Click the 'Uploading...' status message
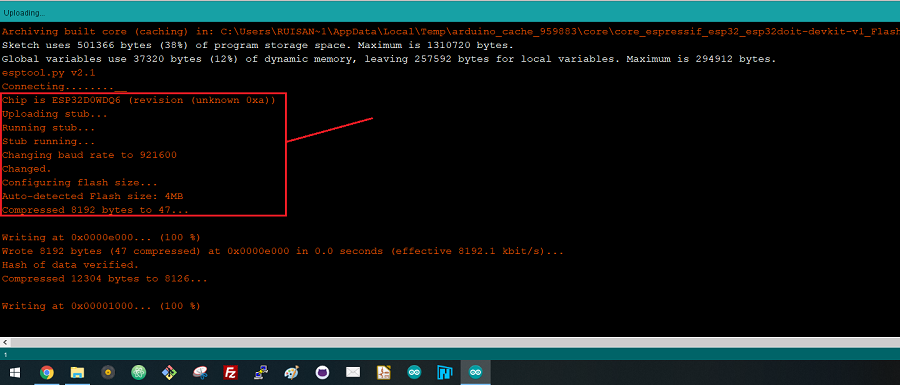Screen dimensions: 900x385 [x=24, y=13]
